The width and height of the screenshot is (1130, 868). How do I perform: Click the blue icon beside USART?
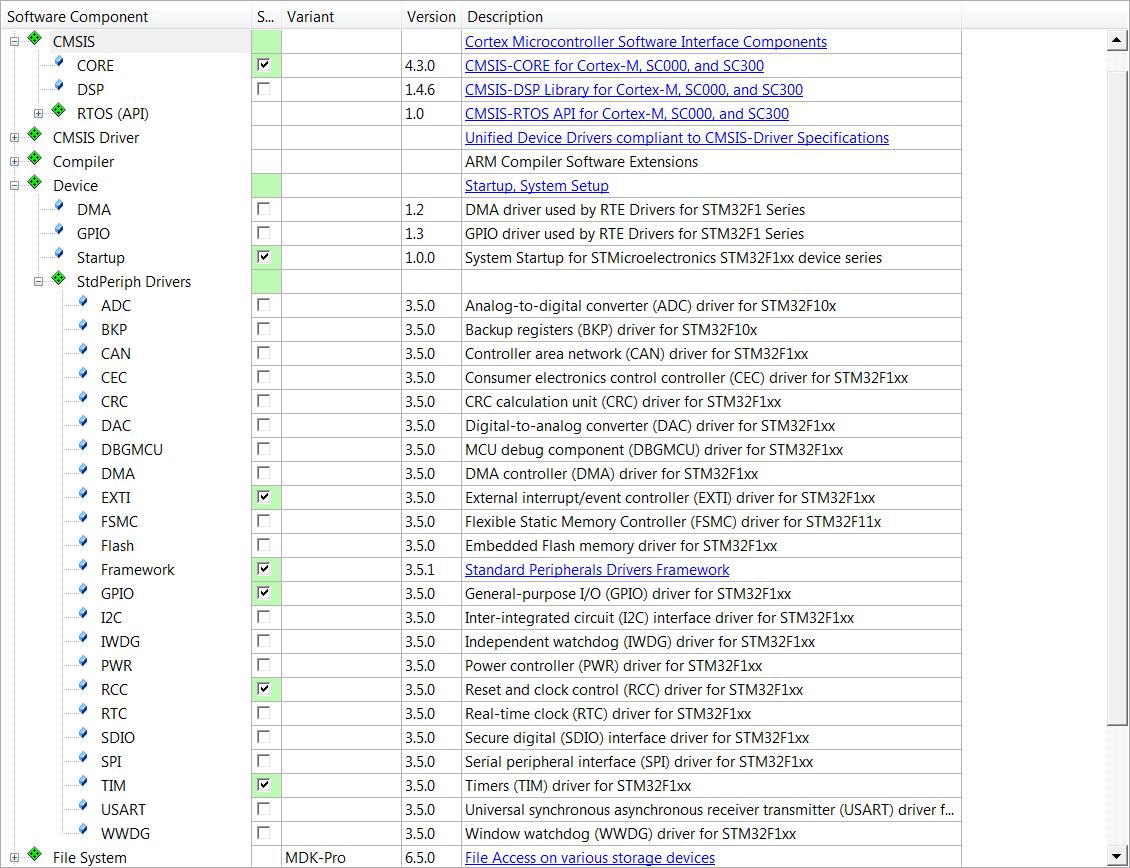(84, 806)
